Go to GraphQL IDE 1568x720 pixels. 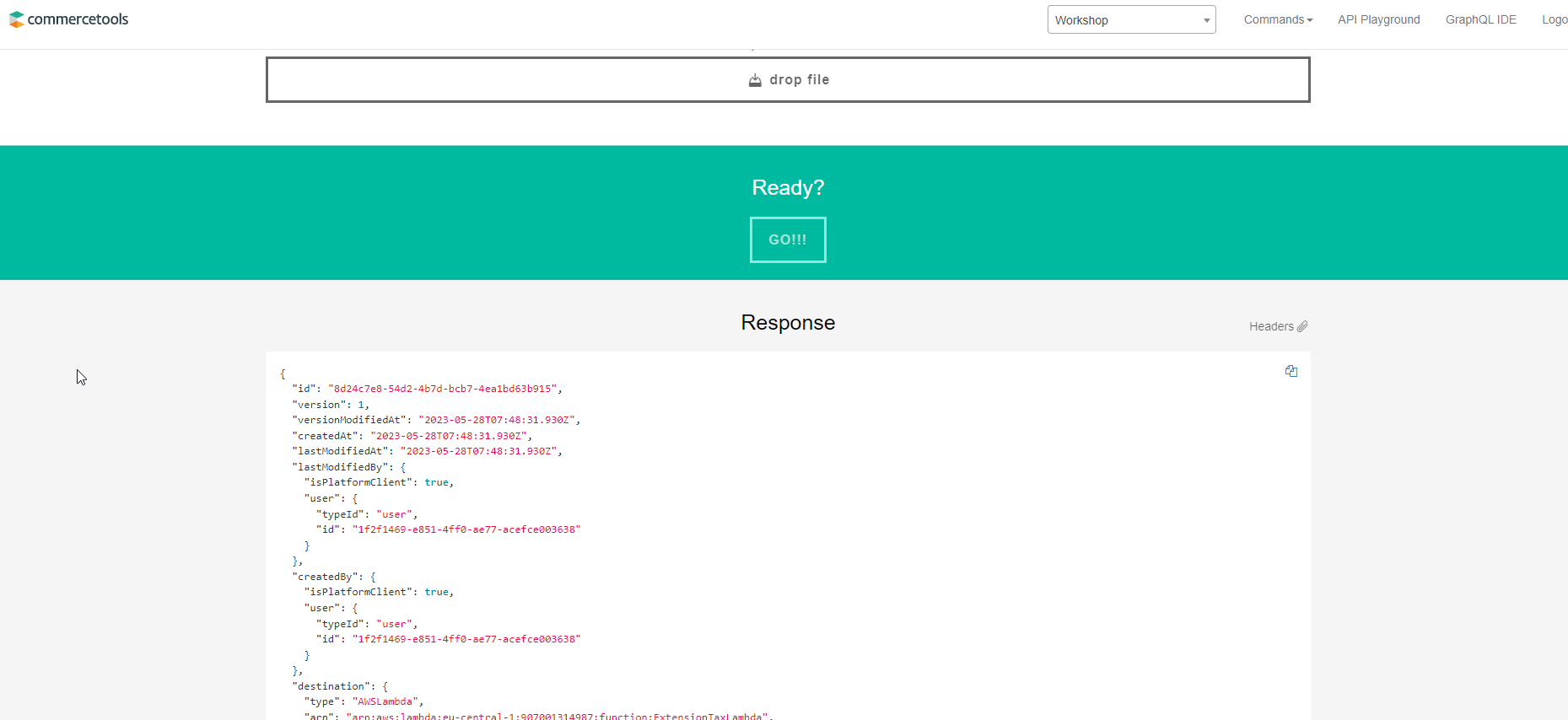[1480, 20]
